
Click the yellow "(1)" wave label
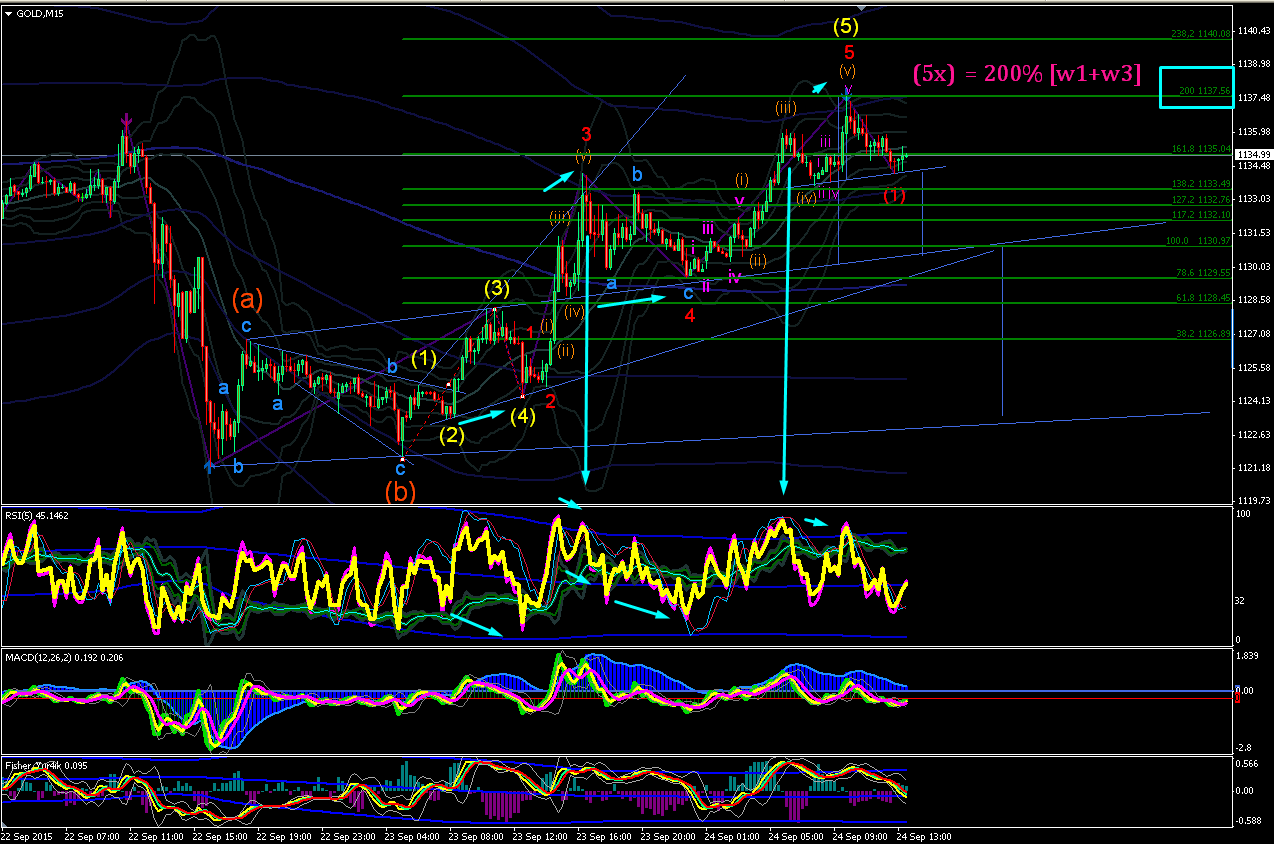[424, 357]
